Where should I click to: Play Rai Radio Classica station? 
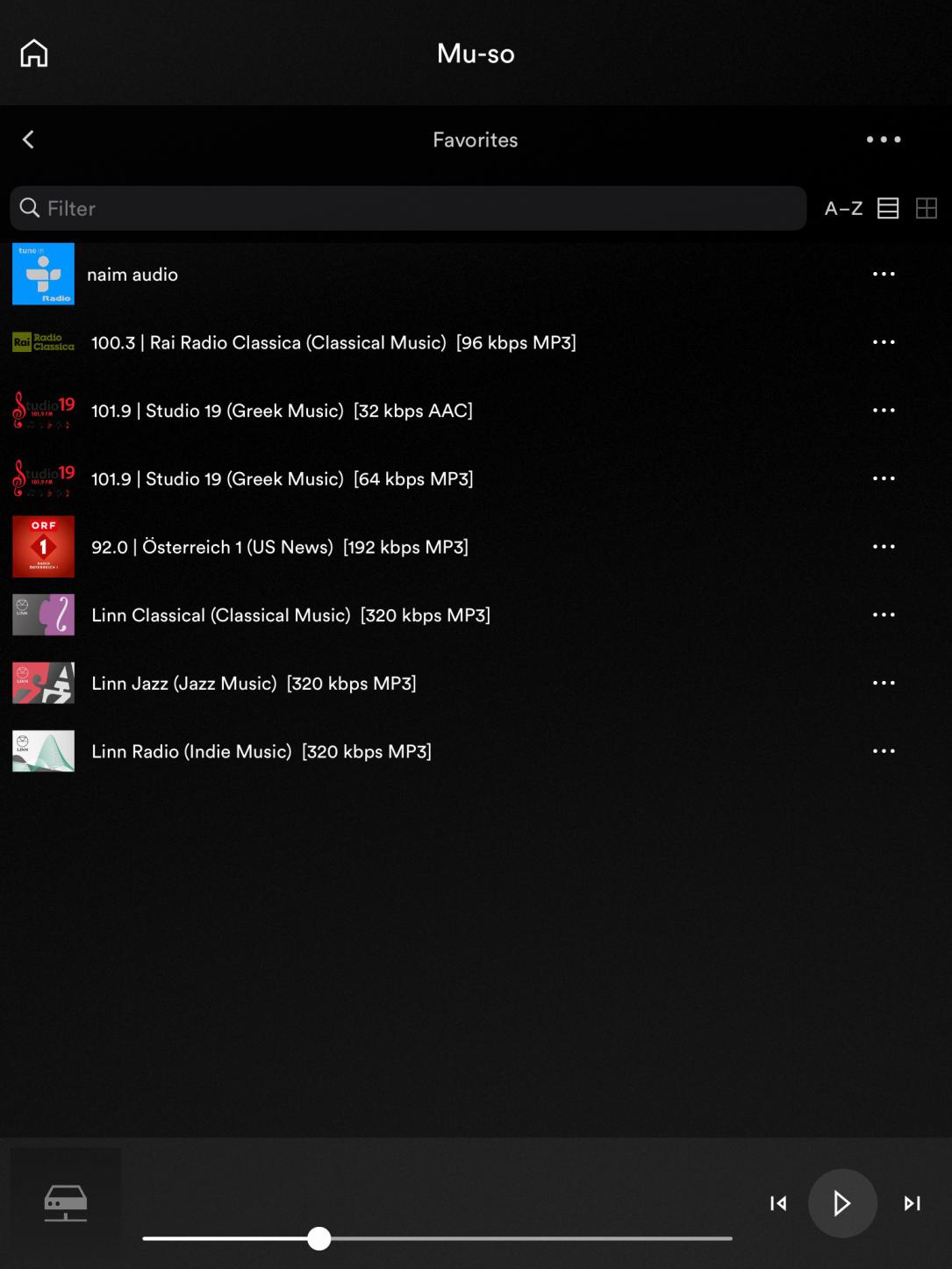coord(333,343)
